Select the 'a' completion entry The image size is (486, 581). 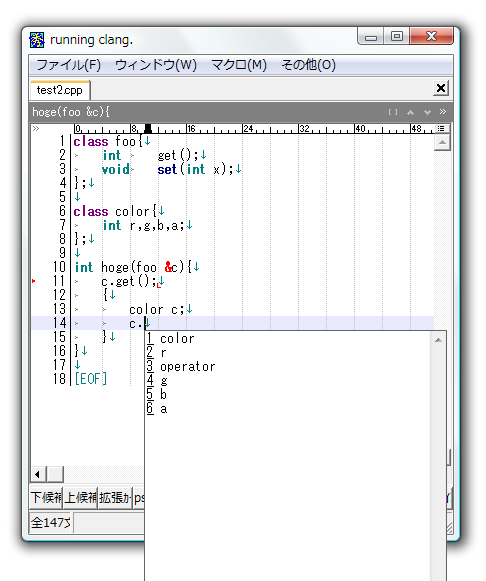click(x=287, y=409)
